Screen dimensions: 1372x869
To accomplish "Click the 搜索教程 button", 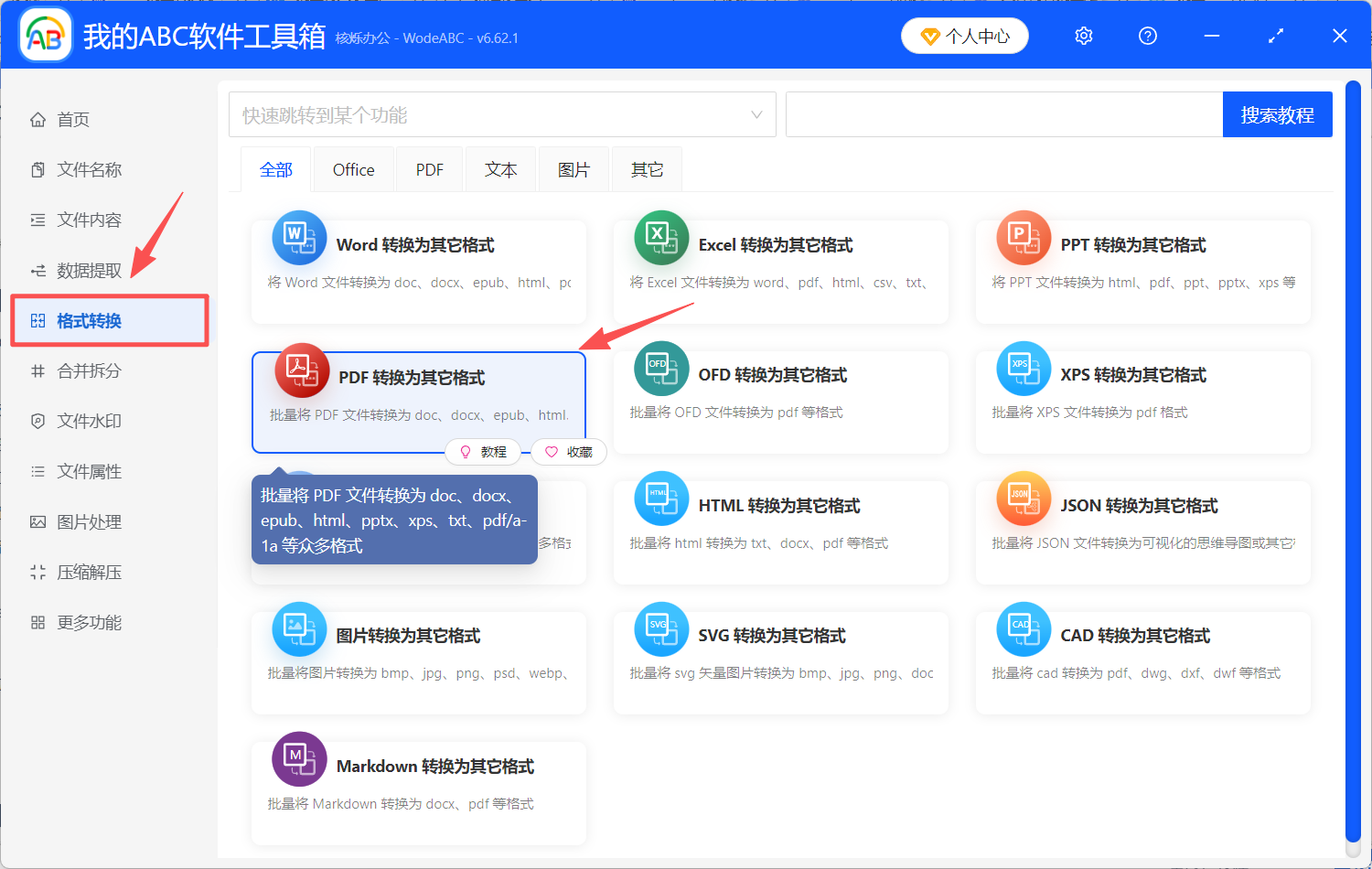I will point(1278,114).
